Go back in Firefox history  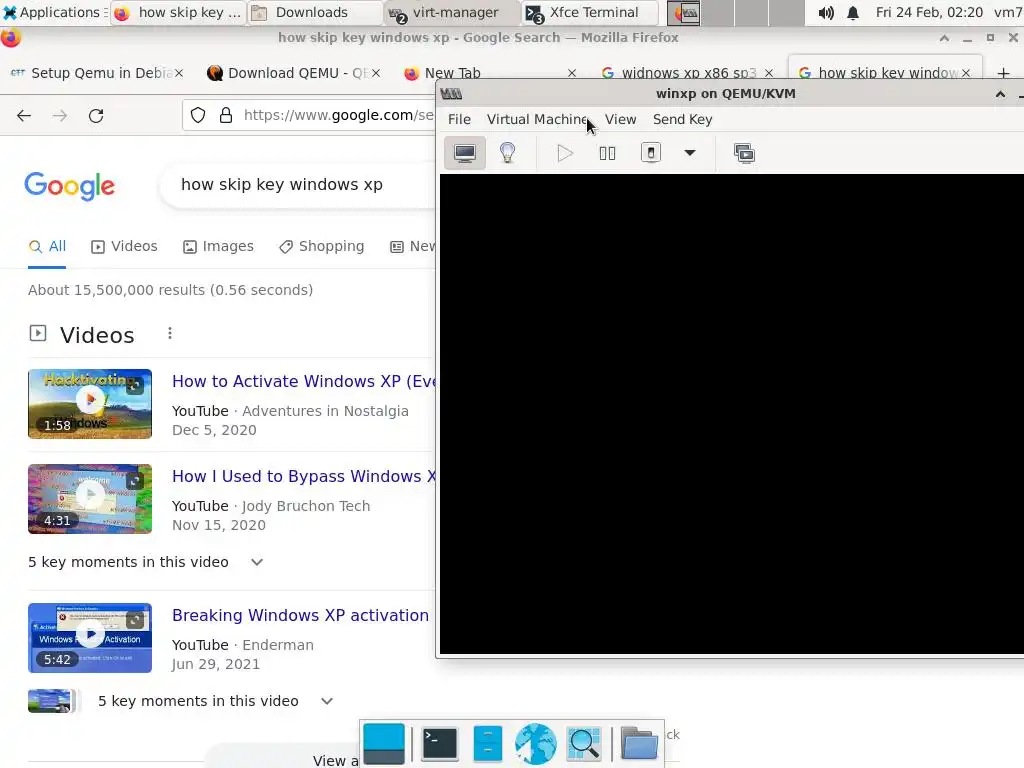pos(24,116)
